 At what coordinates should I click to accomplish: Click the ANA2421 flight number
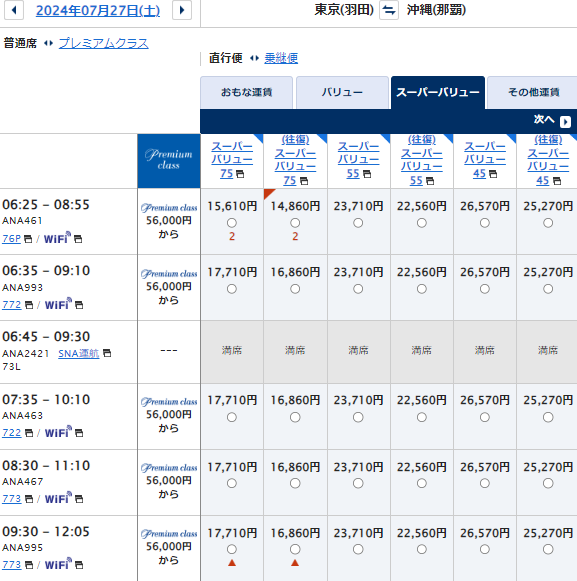26,353
